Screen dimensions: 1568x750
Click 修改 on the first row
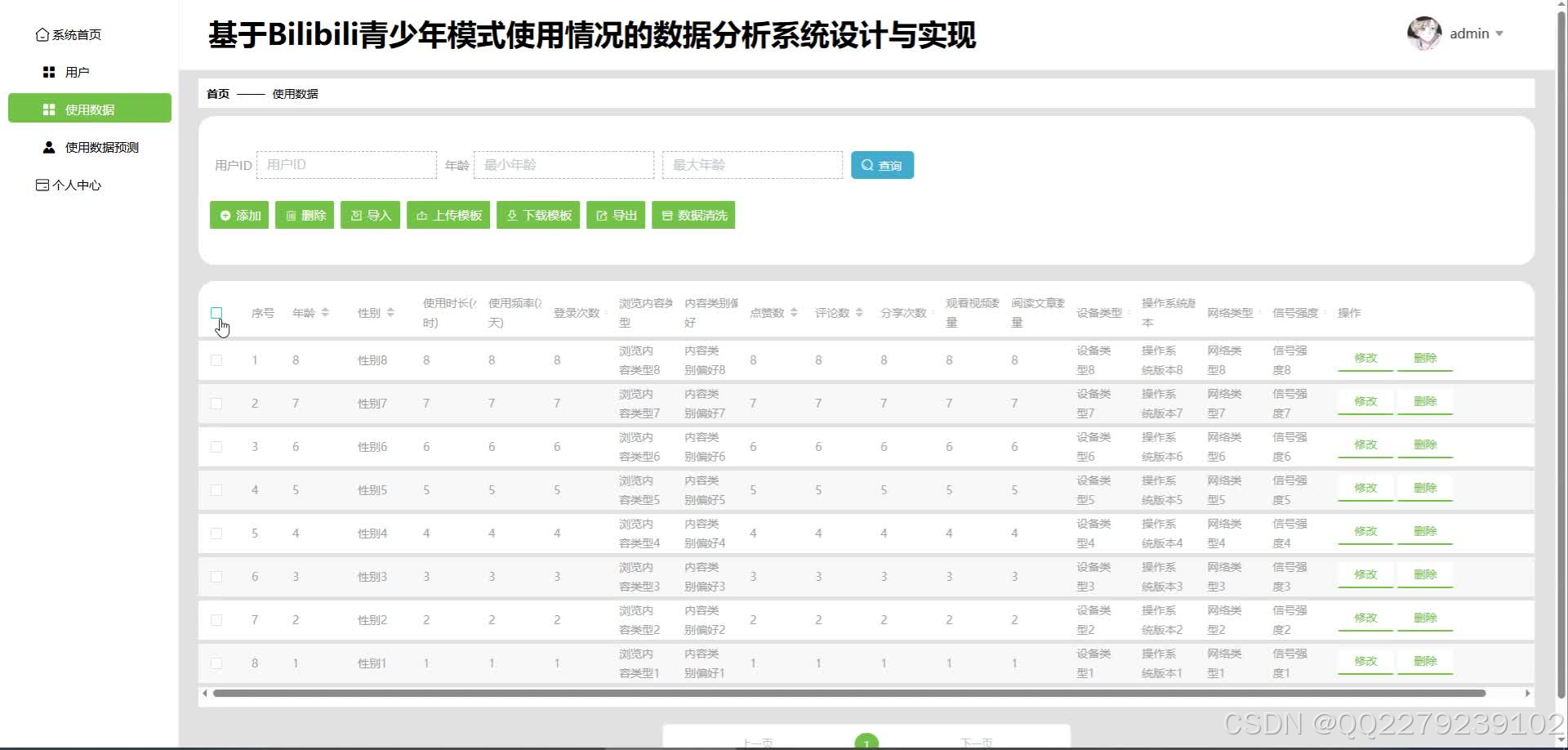click(x=1364, y=358)
